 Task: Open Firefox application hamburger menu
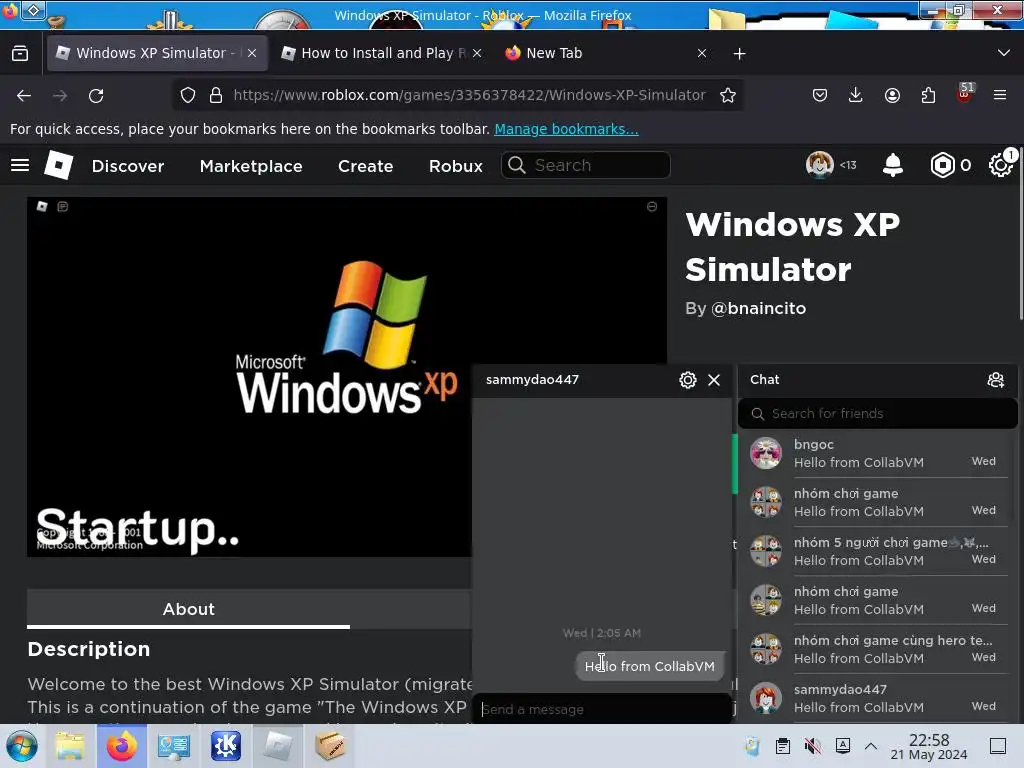point(1000,95)
